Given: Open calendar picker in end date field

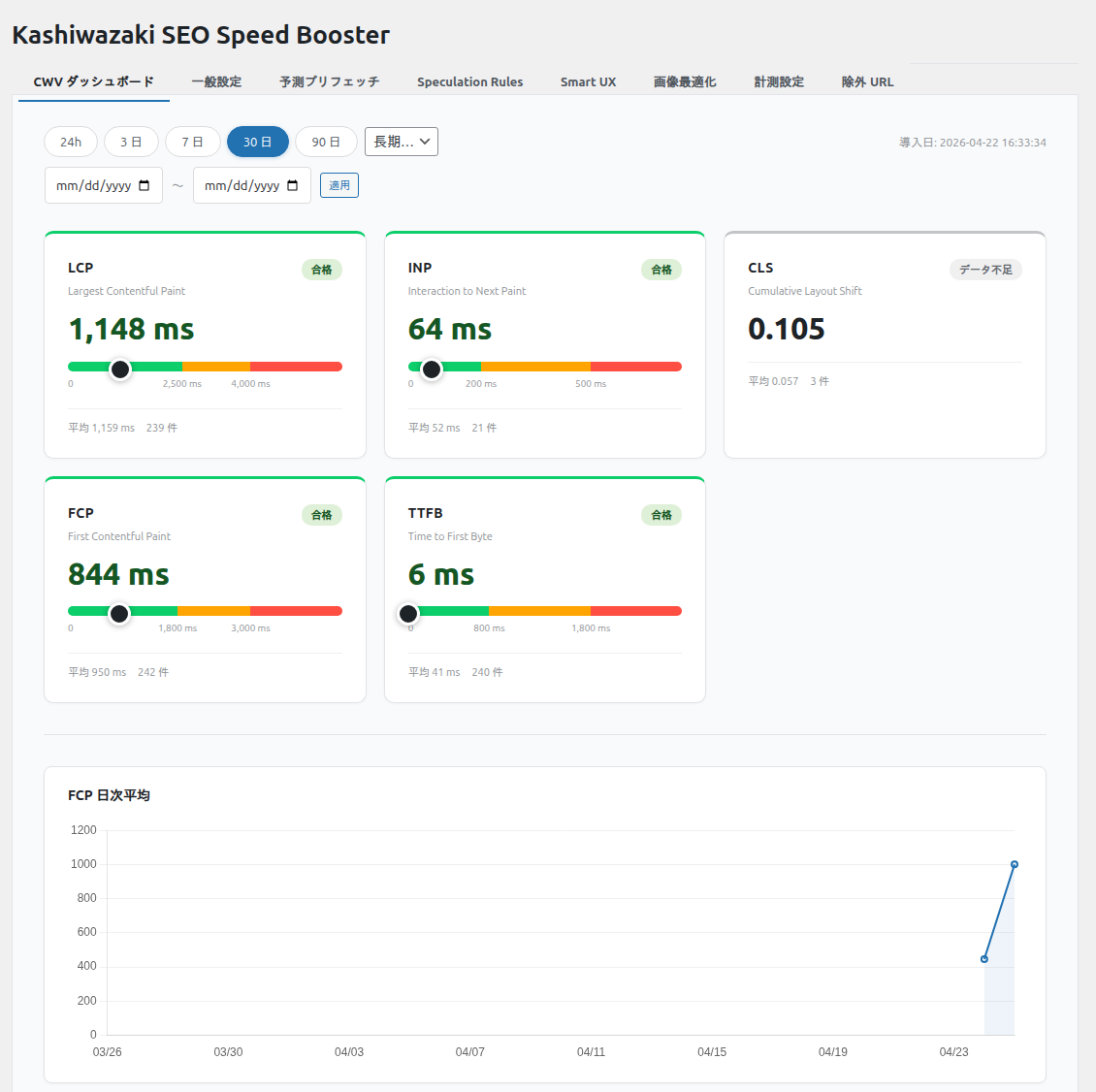Looking at the screenshot, I should pos(293,185).
